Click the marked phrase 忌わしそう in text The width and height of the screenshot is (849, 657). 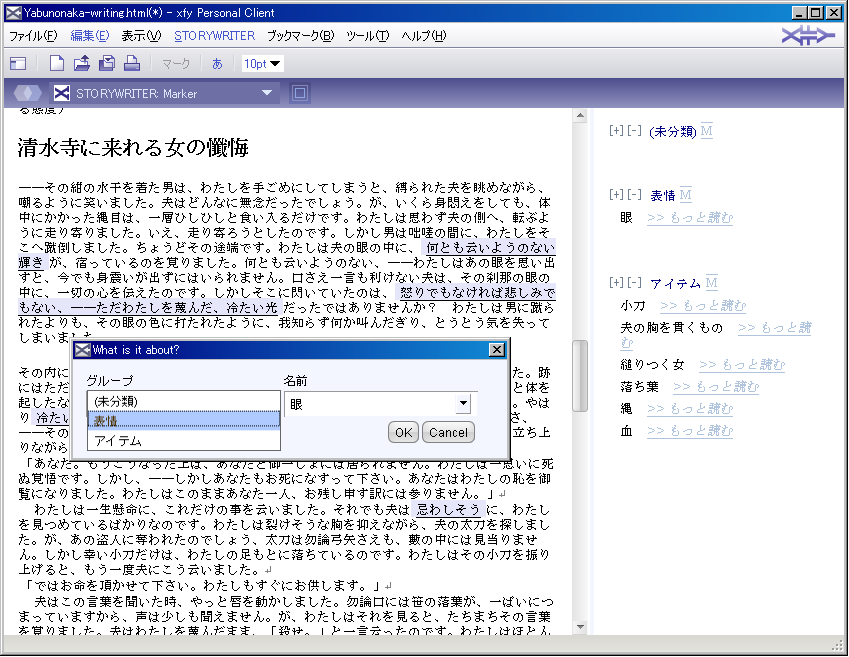[x=448, y=510]
